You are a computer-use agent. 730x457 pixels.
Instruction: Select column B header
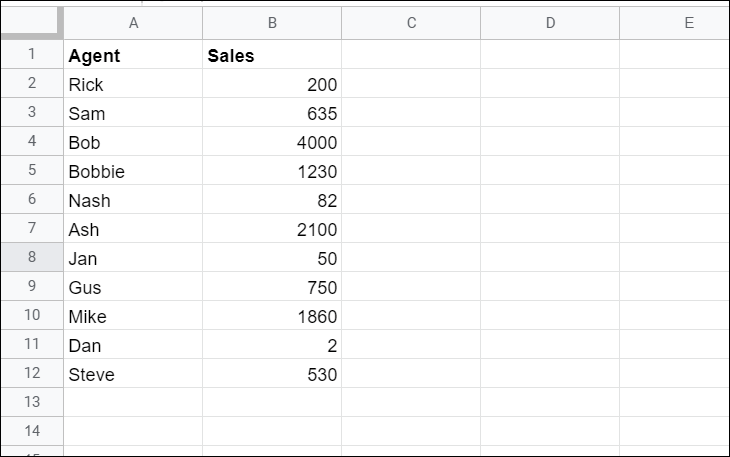click(x=272, y=22)
